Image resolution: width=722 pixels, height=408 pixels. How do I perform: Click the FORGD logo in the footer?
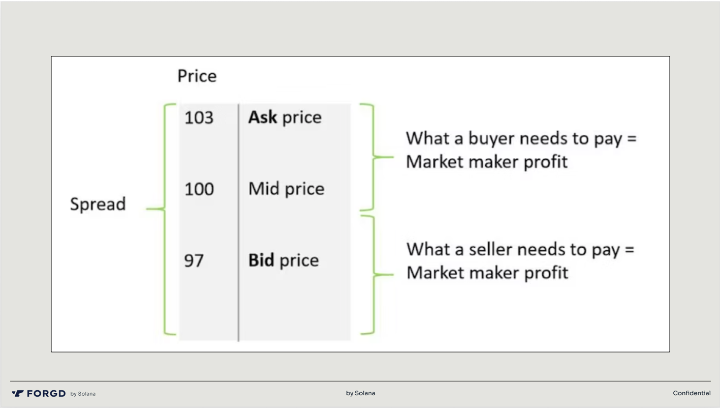pos(39,393)
